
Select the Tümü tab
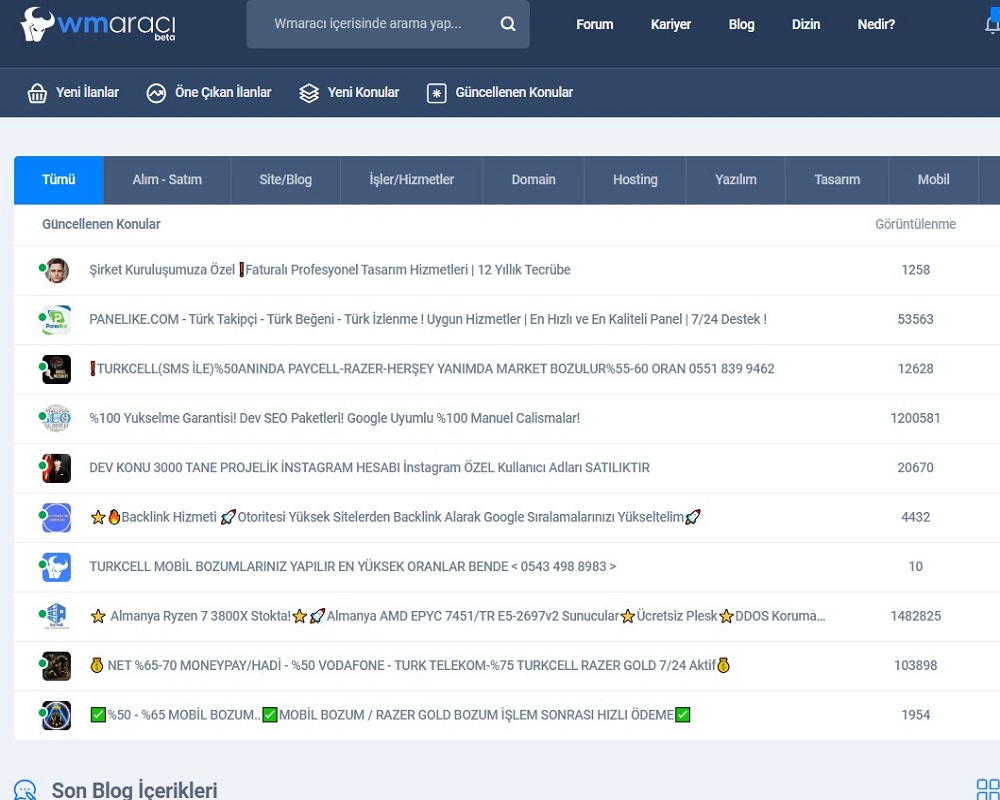(x=59, y=180)
